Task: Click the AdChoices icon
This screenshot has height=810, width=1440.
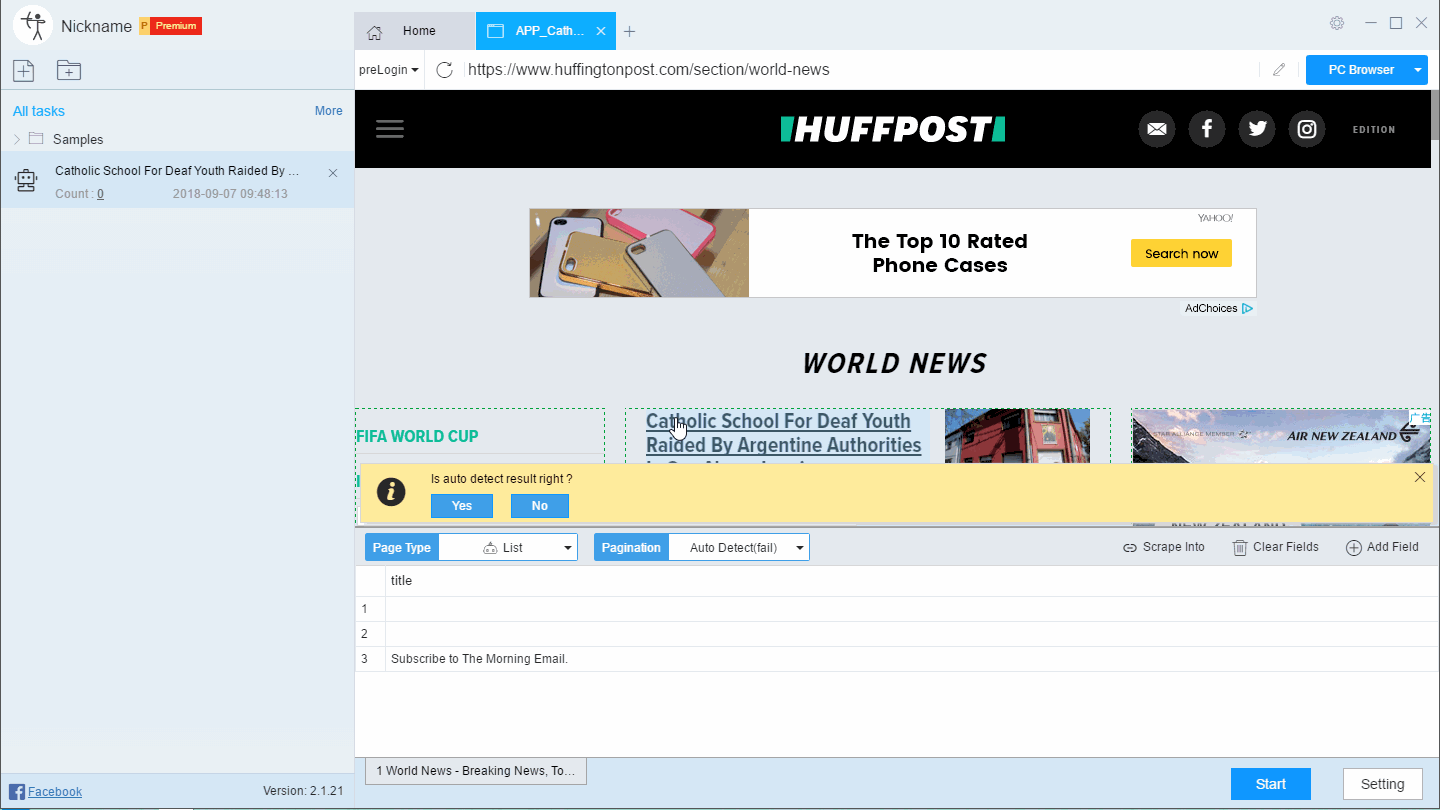Action: [1247, 308]
